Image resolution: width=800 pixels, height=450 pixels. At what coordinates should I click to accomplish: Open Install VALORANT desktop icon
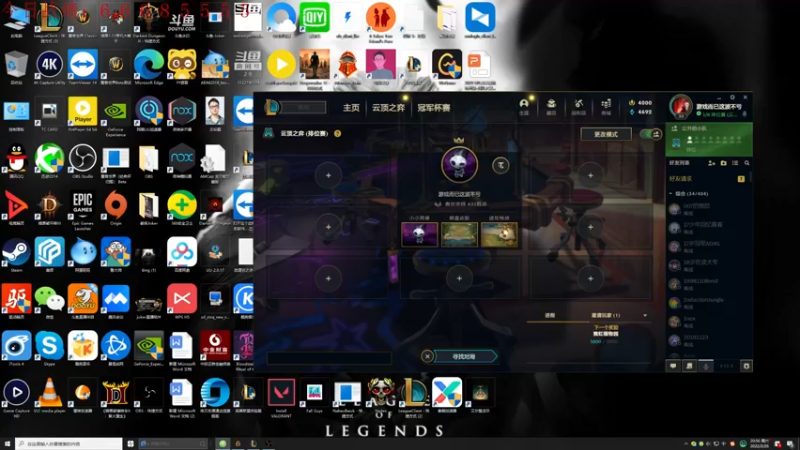click(x=281, y=398)
